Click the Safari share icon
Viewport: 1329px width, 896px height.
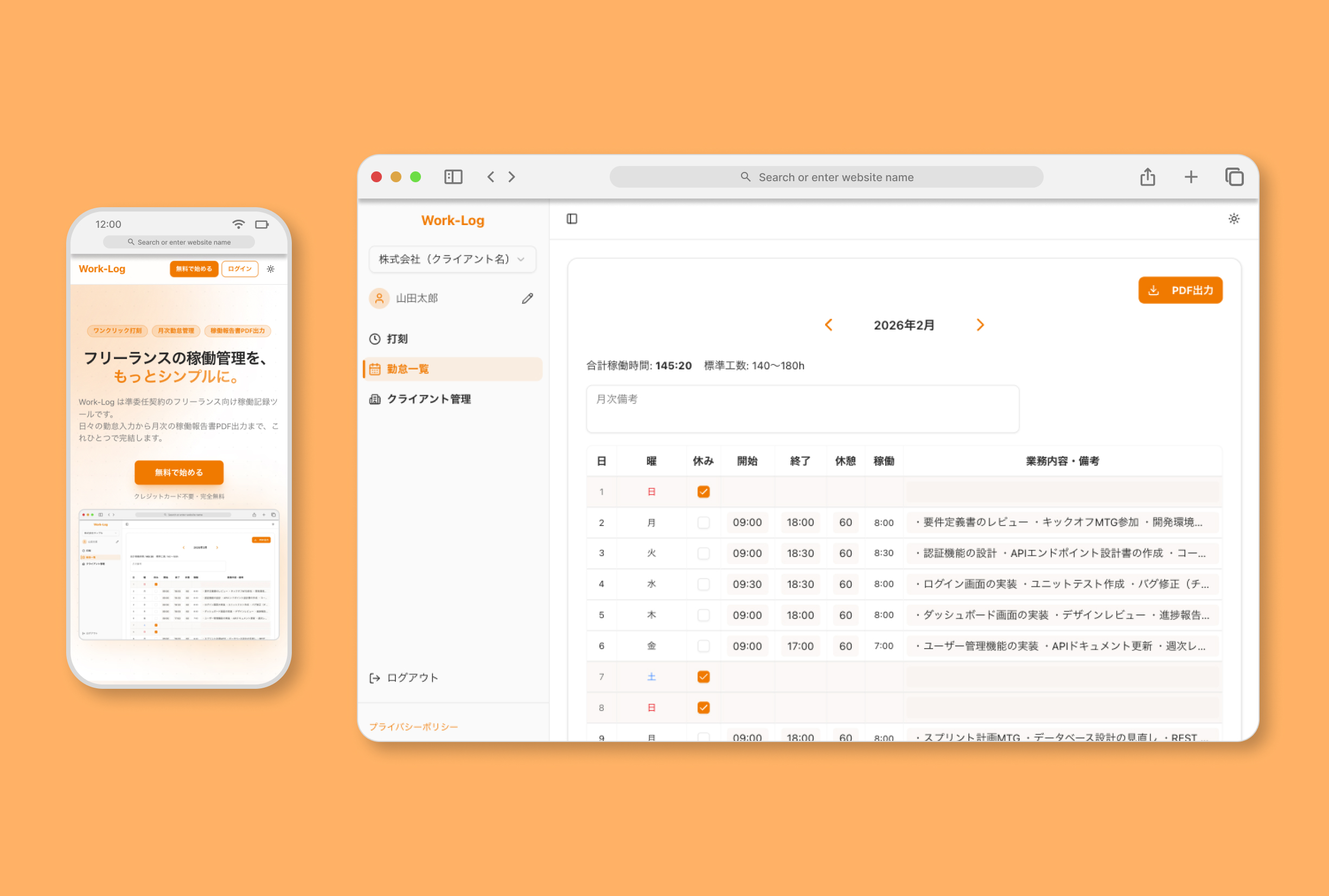coord(1147,177)
